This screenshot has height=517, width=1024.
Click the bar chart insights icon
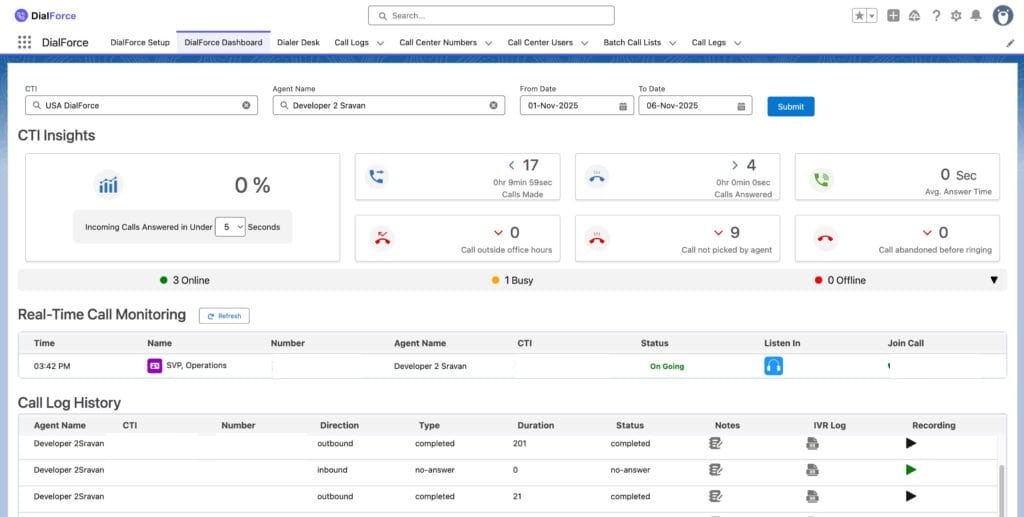tap(108, 185)
